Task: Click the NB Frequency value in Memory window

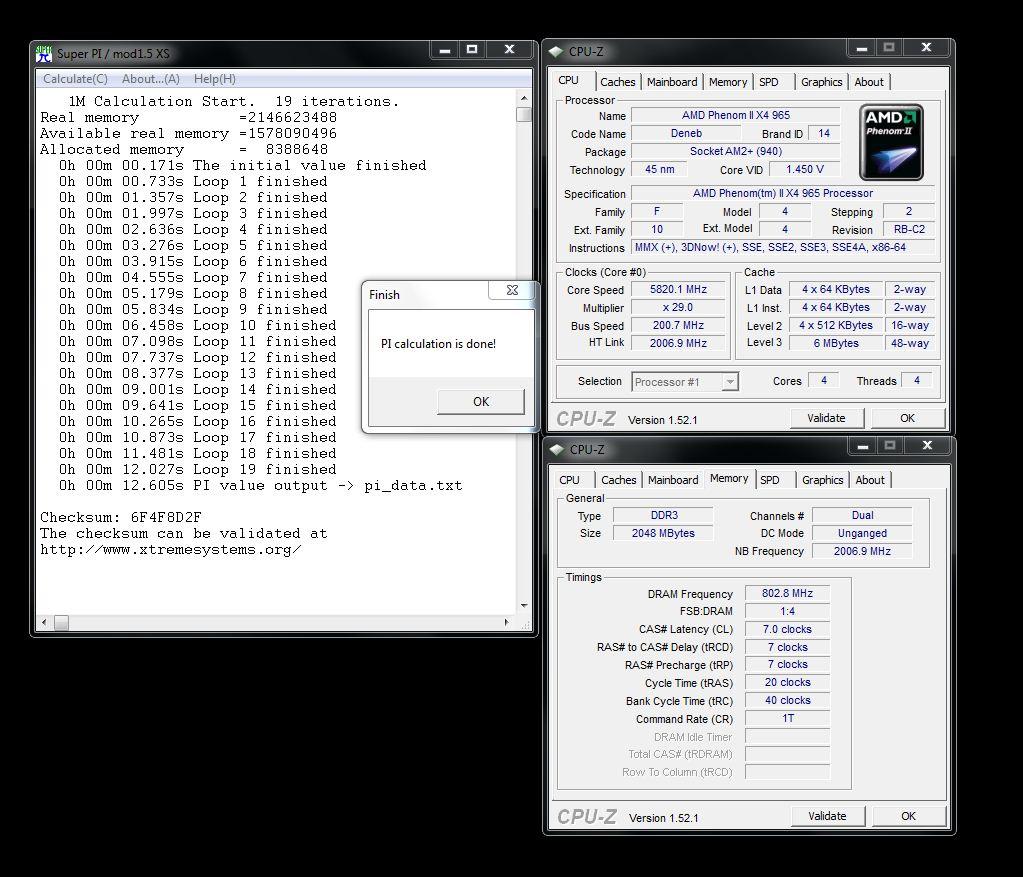Action: pos(862,551)
